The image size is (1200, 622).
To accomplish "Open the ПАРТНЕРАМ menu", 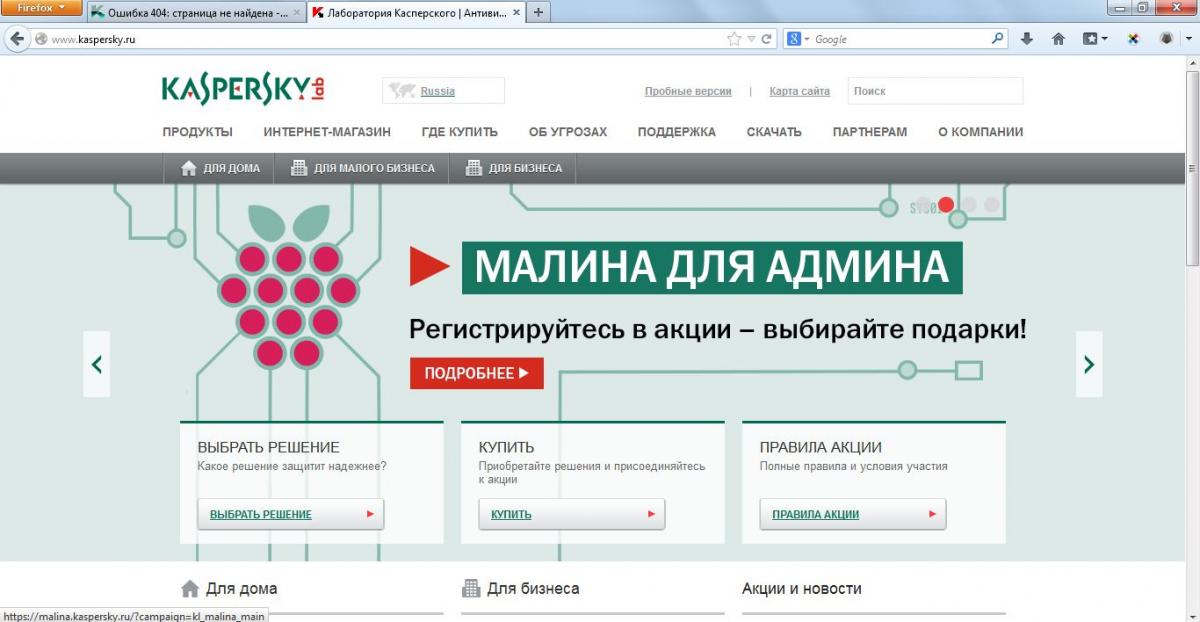I will (870, 132).
